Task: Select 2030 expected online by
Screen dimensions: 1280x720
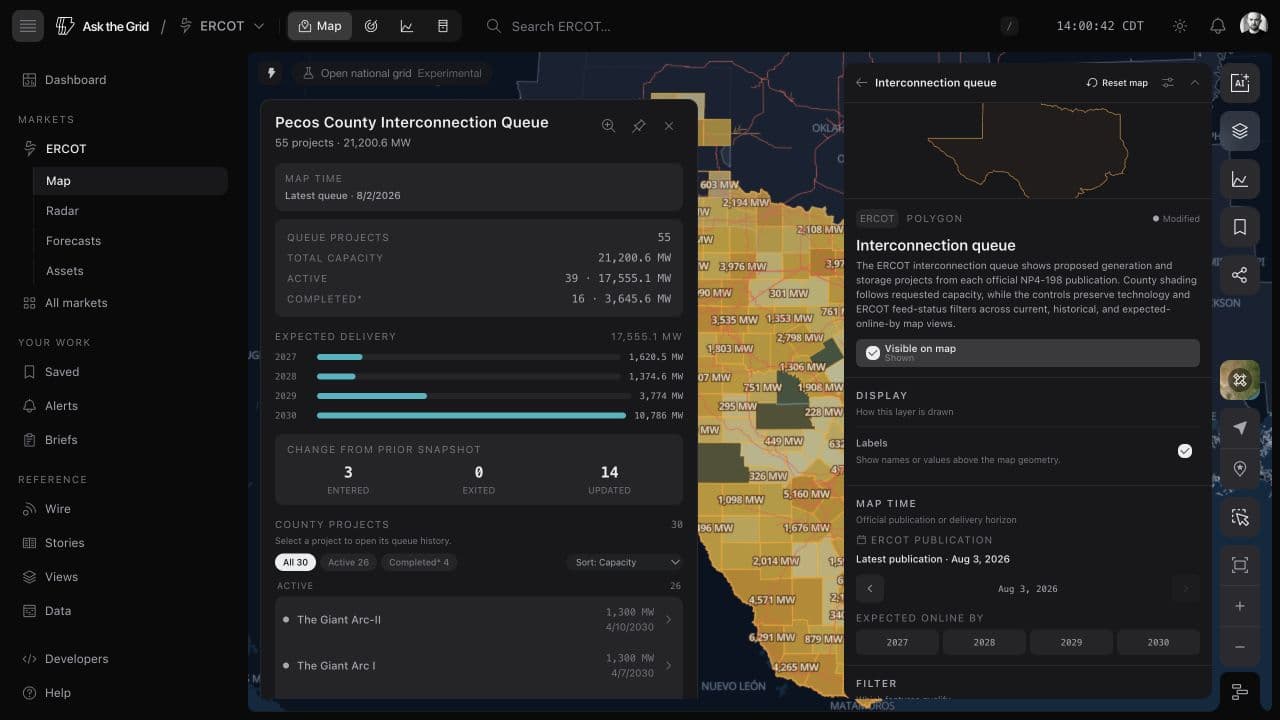Action: (1159, 642)
